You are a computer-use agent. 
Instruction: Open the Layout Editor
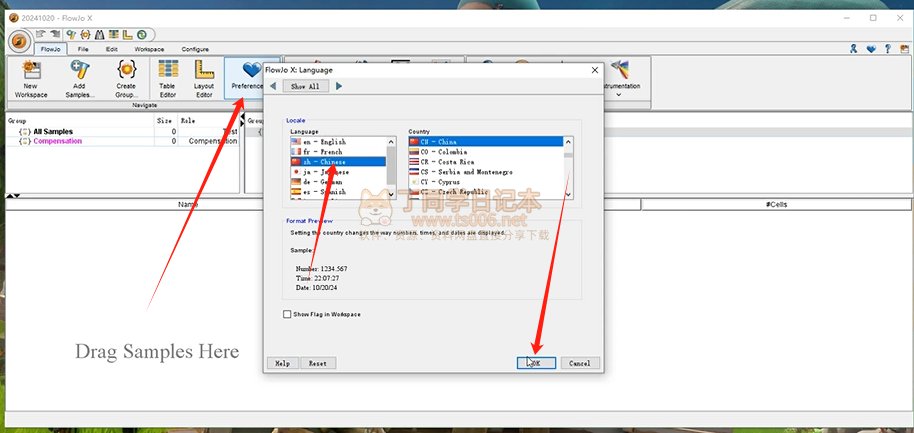204,79
